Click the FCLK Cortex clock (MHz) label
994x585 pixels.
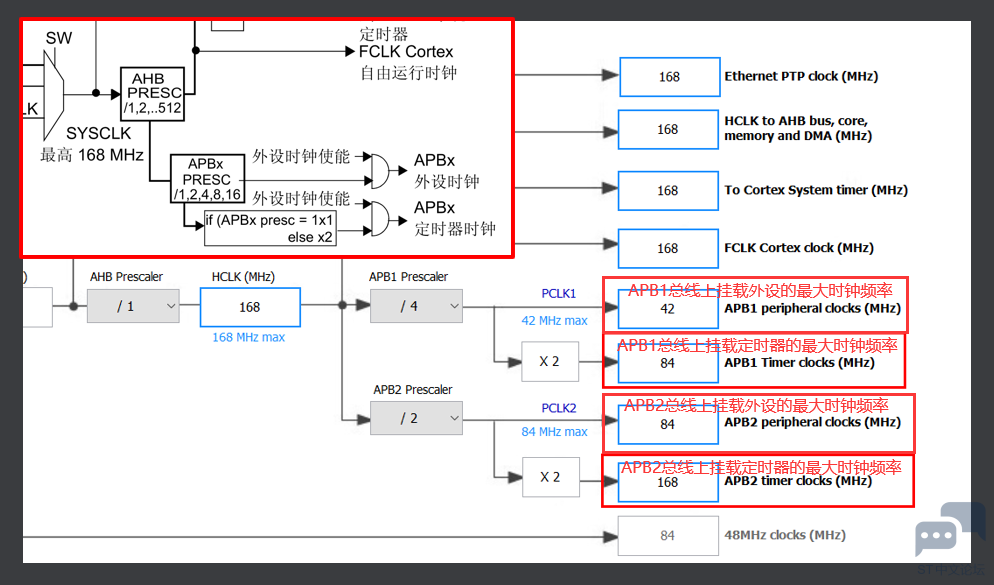(x=799, y=248)
